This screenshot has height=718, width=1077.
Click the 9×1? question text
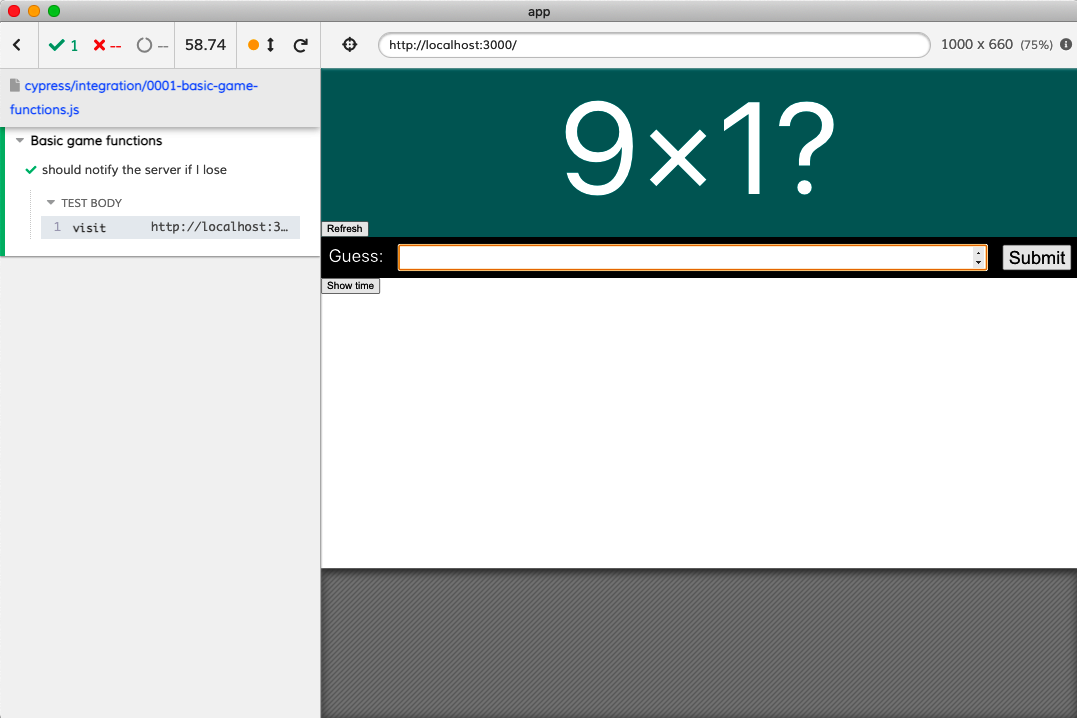pyautogui.click(x=699, y=148)
